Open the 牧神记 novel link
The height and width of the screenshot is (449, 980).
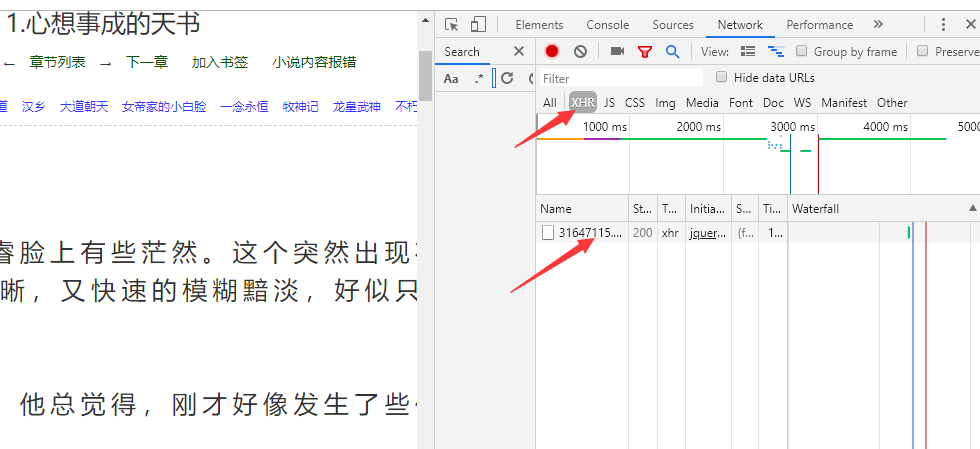click(301, 107)
